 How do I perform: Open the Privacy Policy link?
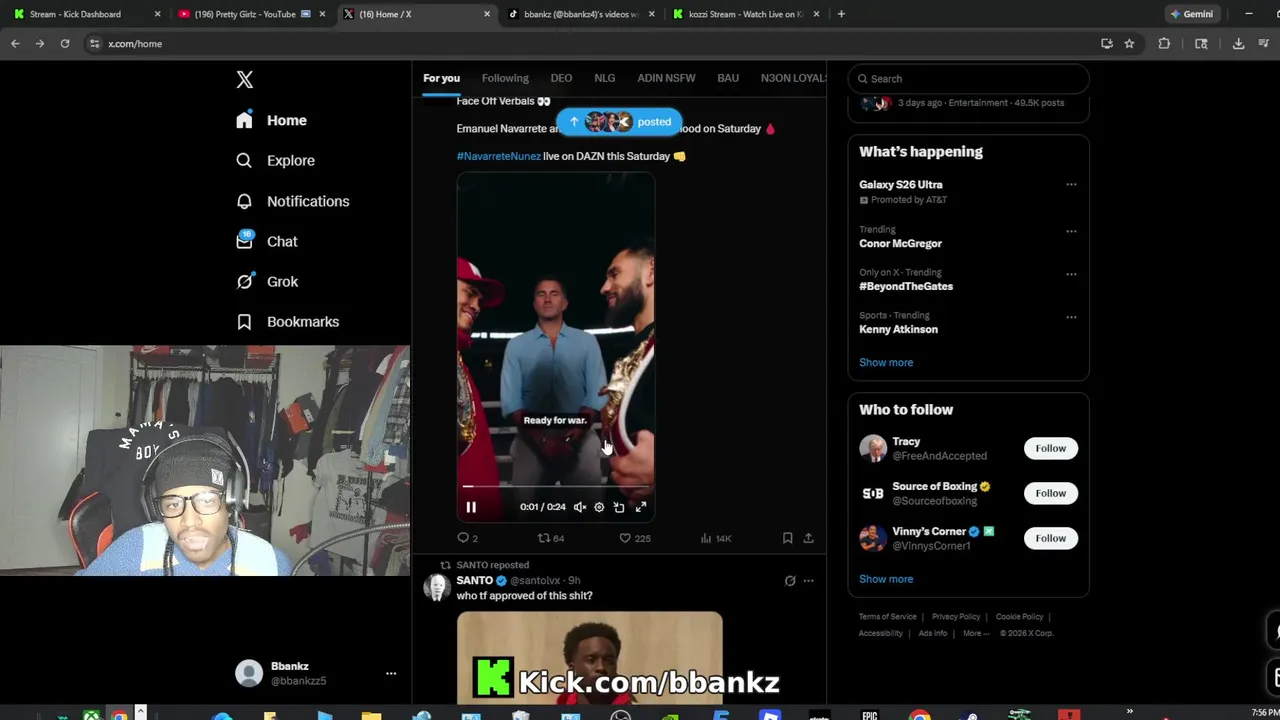956,617
